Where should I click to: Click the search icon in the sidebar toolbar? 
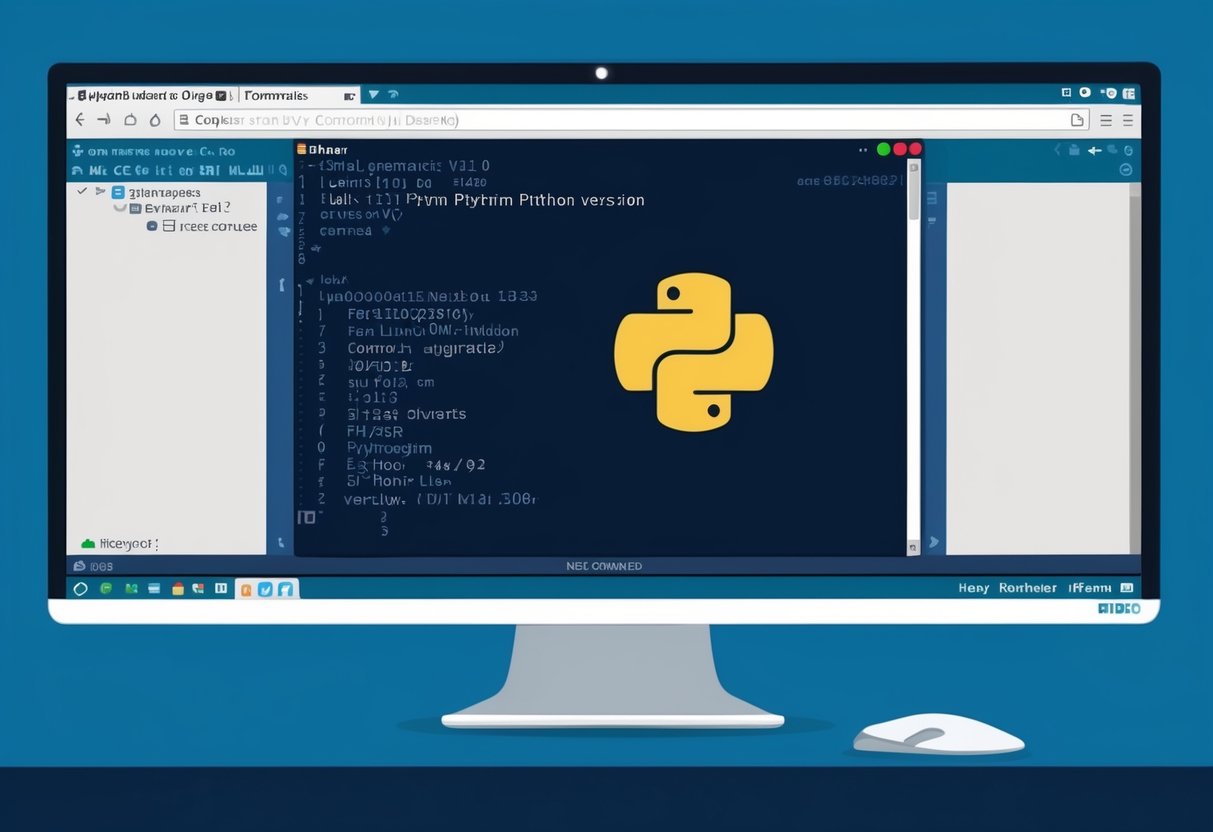point(284,169)
